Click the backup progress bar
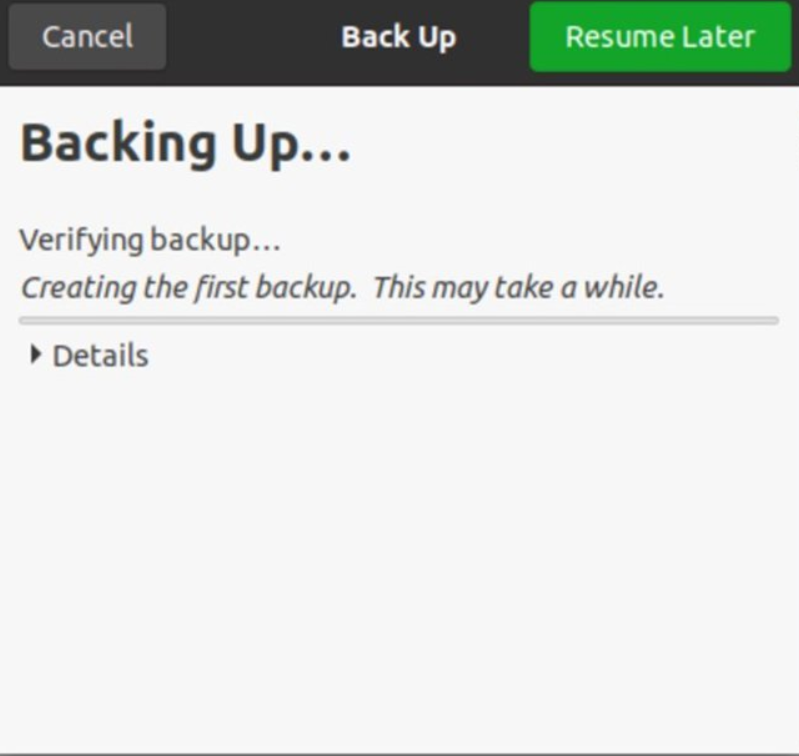 (x=398, y=321)
